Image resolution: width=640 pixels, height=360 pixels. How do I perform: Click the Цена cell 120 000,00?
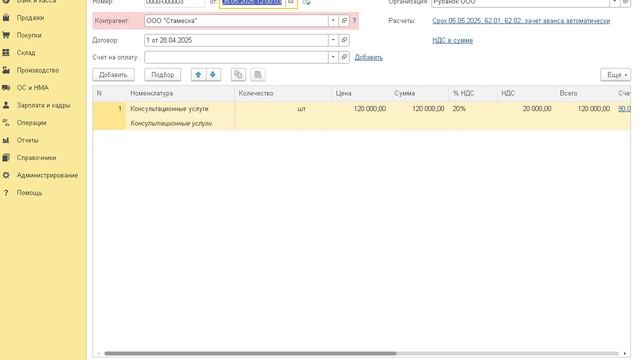point(361,109)
